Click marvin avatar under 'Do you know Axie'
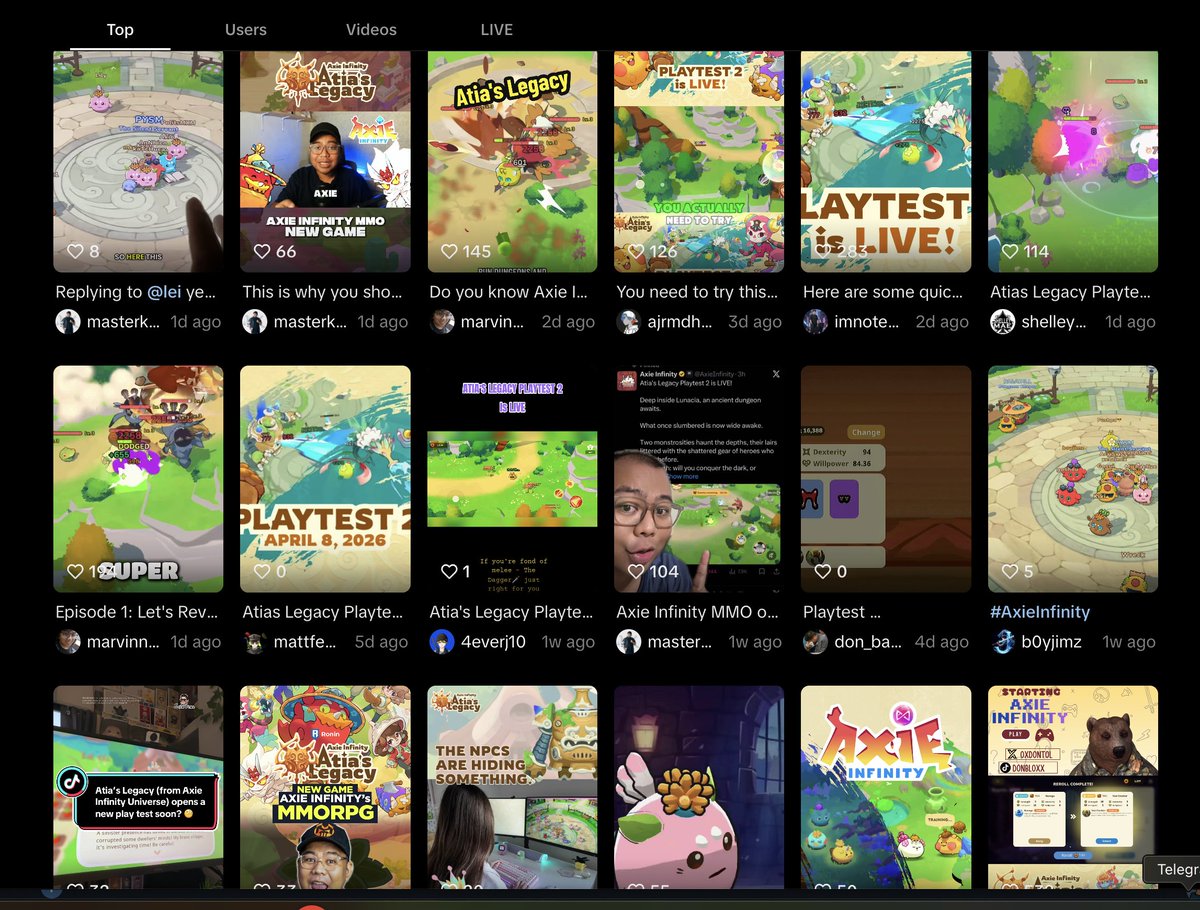The image size is (1200, 910). (x=442, y=322)
